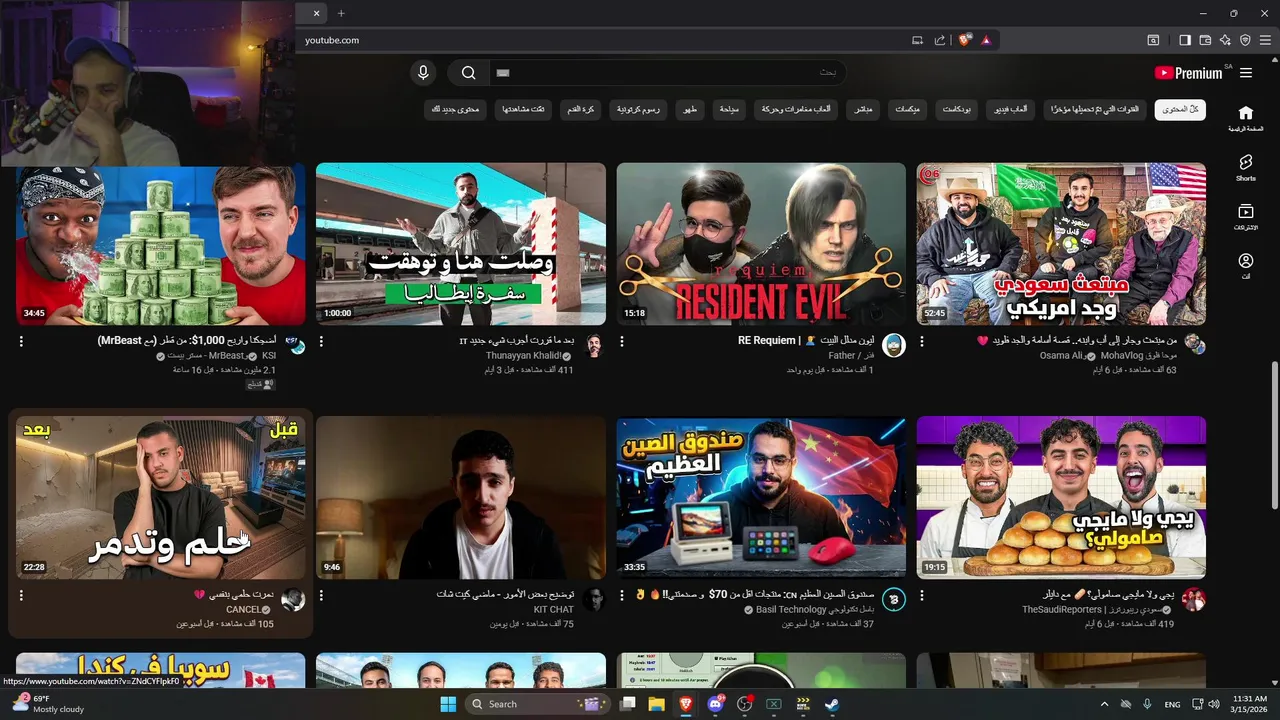This screenshot has width=1280, height=720.
Task: Open the مبتعث سعودي وجد امريكي thumbnail
Action: pos(1061,244)
